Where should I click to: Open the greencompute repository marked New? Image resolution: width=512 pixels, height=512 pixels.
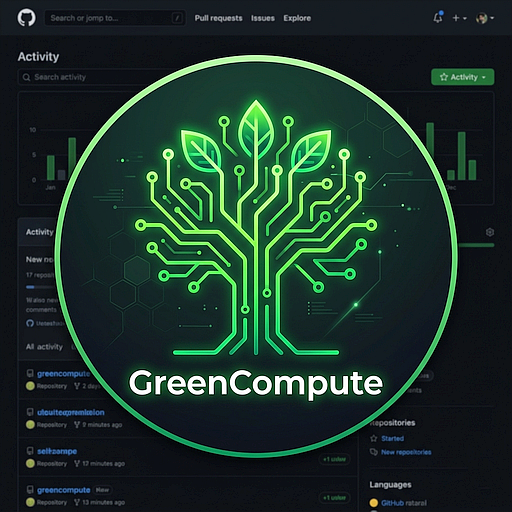point(63,490)
